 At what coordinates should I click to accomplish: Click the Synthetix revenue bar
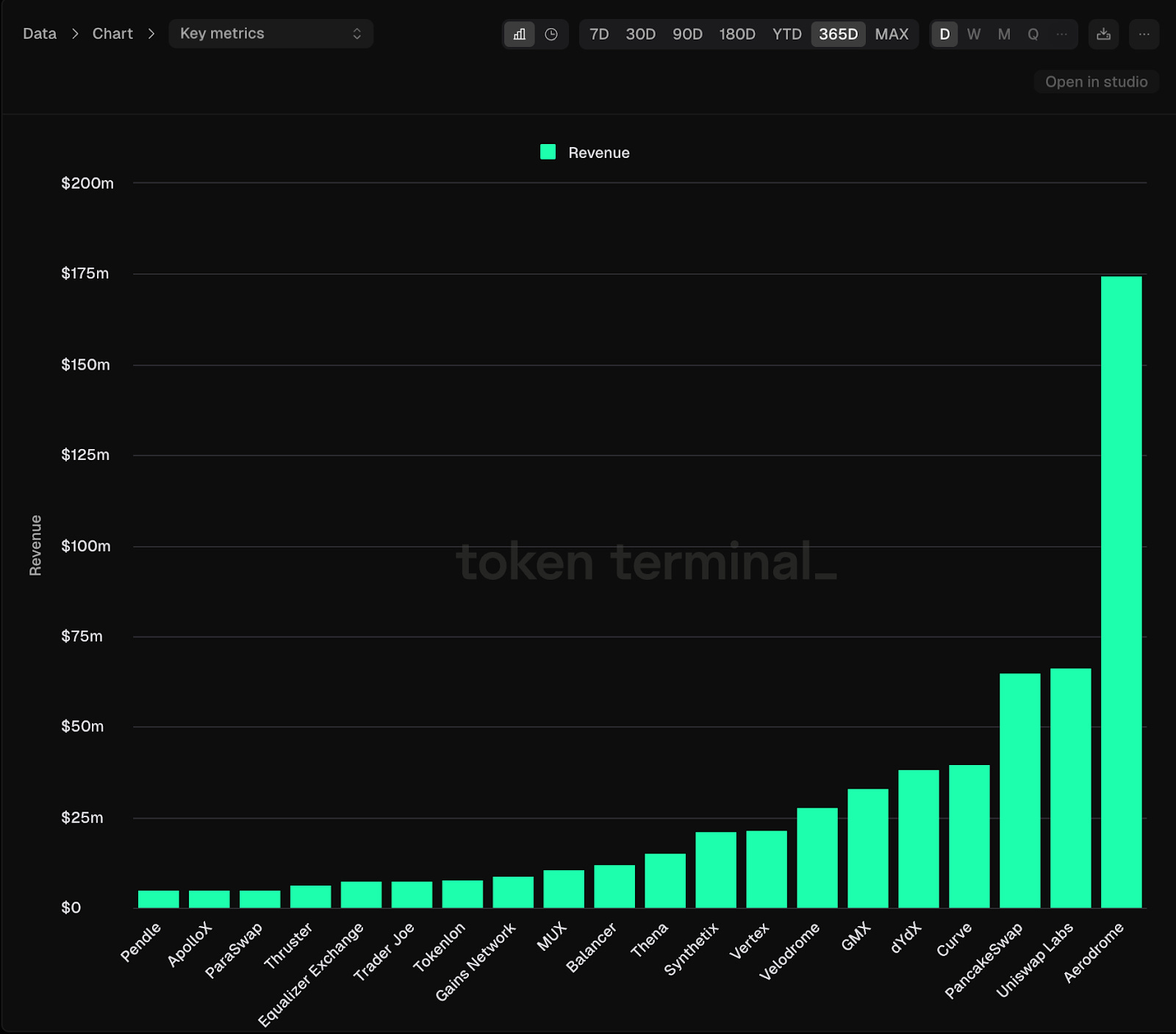716,870
